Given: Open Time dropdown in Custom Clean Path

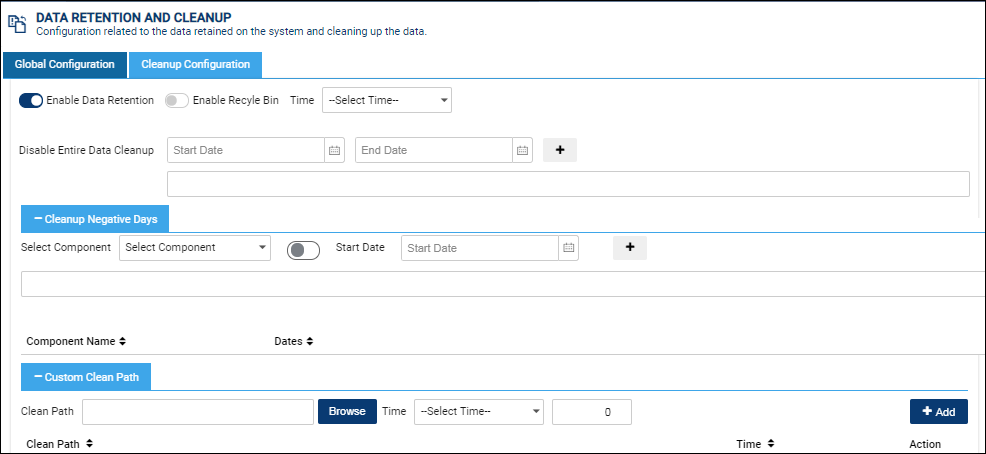Looking at the screenshot, I should click(479, 412).
